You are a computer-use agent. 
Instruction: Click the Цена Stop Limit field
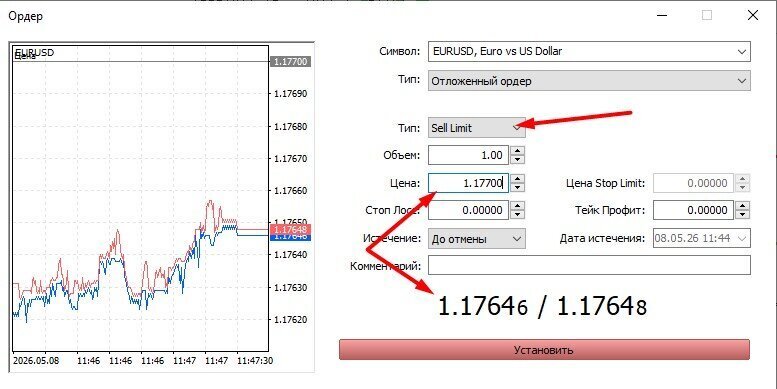(694, 183)
